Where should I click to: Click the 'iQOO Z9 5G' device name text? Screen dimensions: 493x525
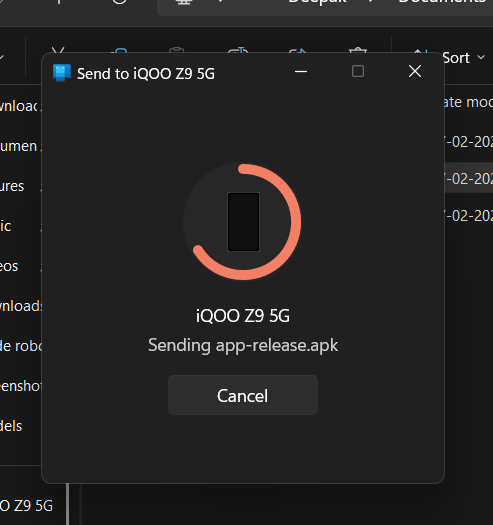[x=243, y=316]
